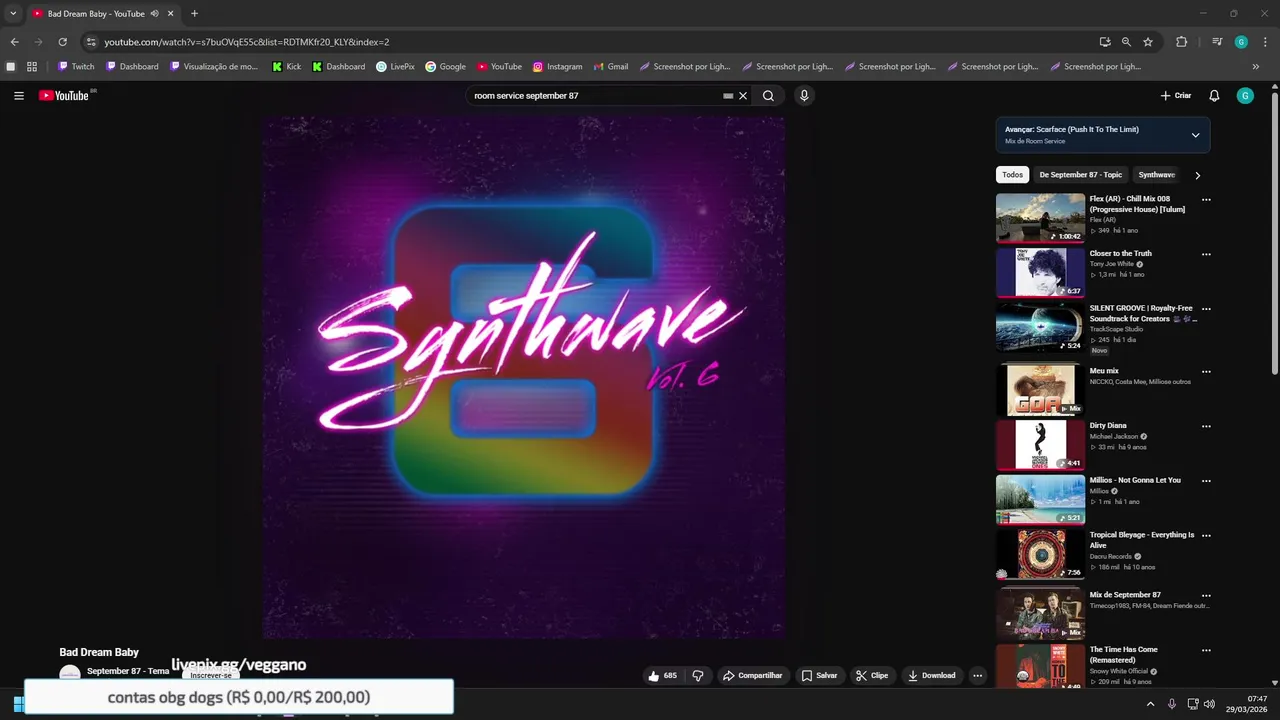Show more filter chips with arrow
The width and height of the screenshot is (1280, 720).
pos(1197,175)
